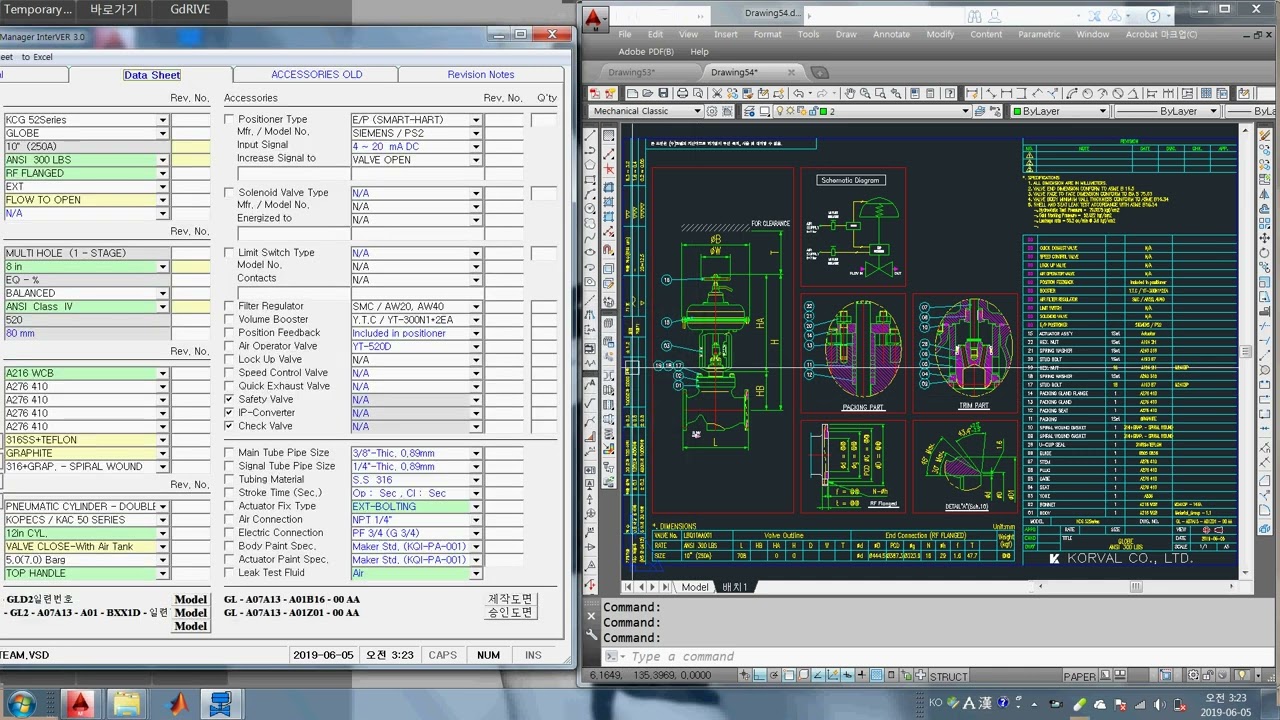Expand the Mechanical Classic workspace dropdown

point(698,111)
